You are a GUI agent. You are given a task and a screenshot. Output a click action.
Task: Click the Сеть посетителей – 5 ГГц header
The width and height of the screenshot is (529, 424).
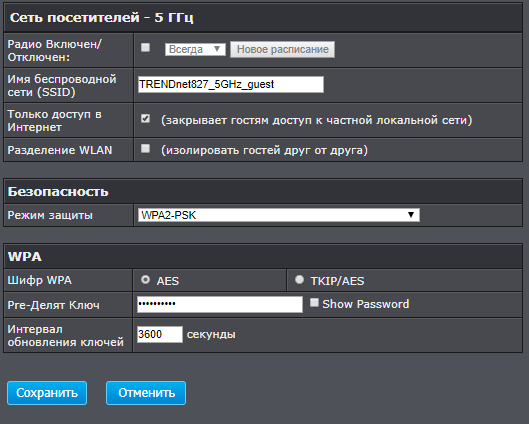[x=263, y=18]
